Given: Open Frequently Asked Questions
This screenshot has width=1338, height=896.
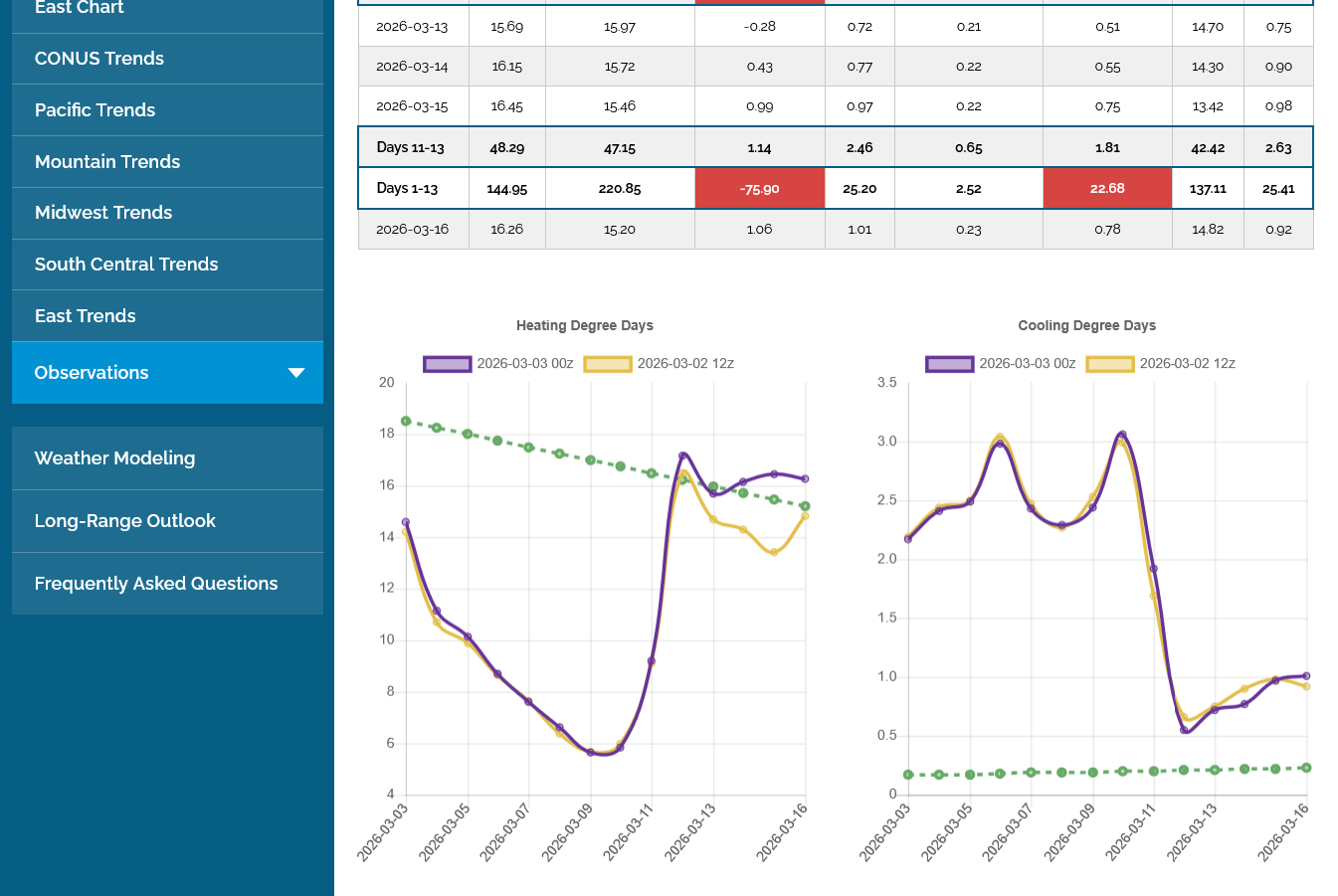Looking at the screenshot, I should pos(156,584).
